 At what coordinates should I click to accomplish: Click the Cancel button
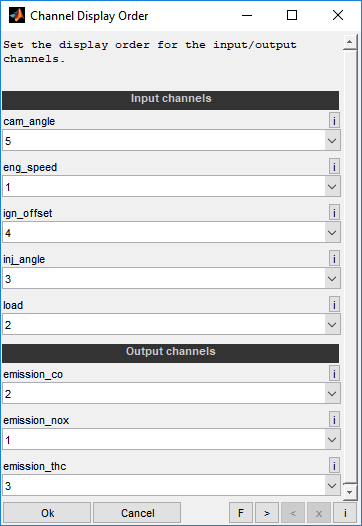(x=137, y=513)
